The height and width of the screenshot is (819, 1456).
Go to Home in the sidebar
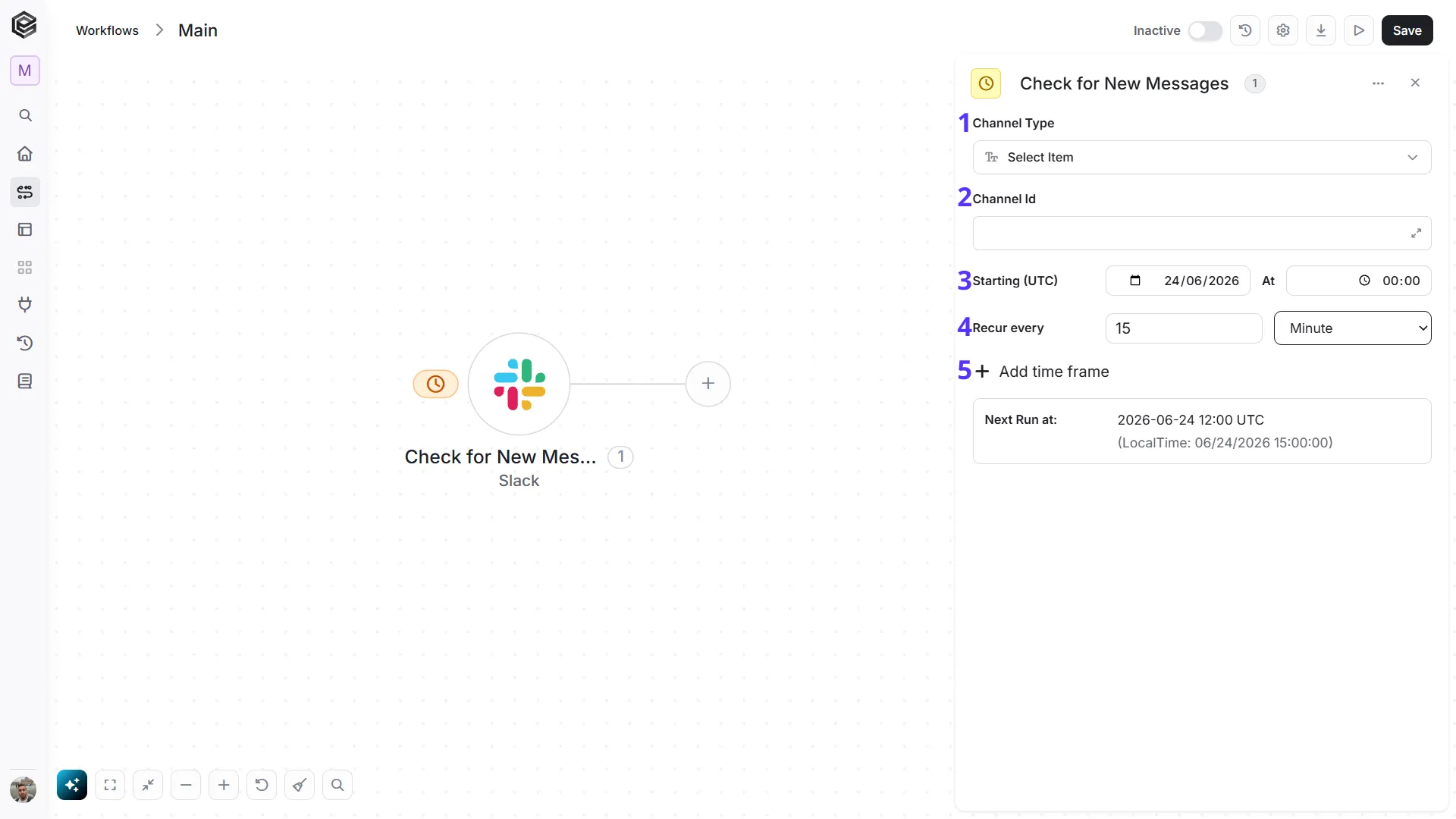(x=25, y=153)
